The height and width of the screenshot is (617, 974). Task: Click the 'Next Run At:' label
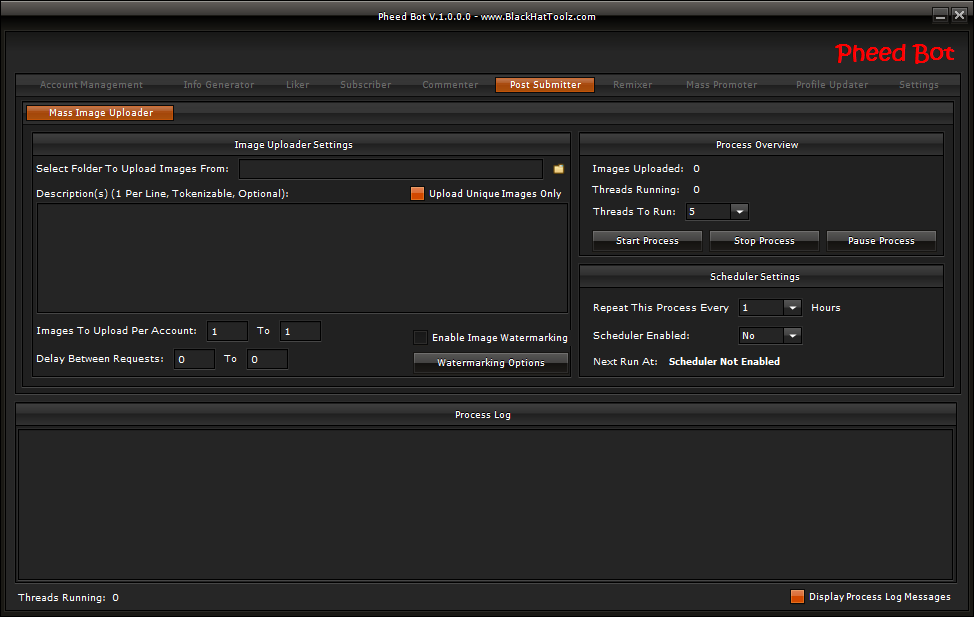tap(625, 362)
